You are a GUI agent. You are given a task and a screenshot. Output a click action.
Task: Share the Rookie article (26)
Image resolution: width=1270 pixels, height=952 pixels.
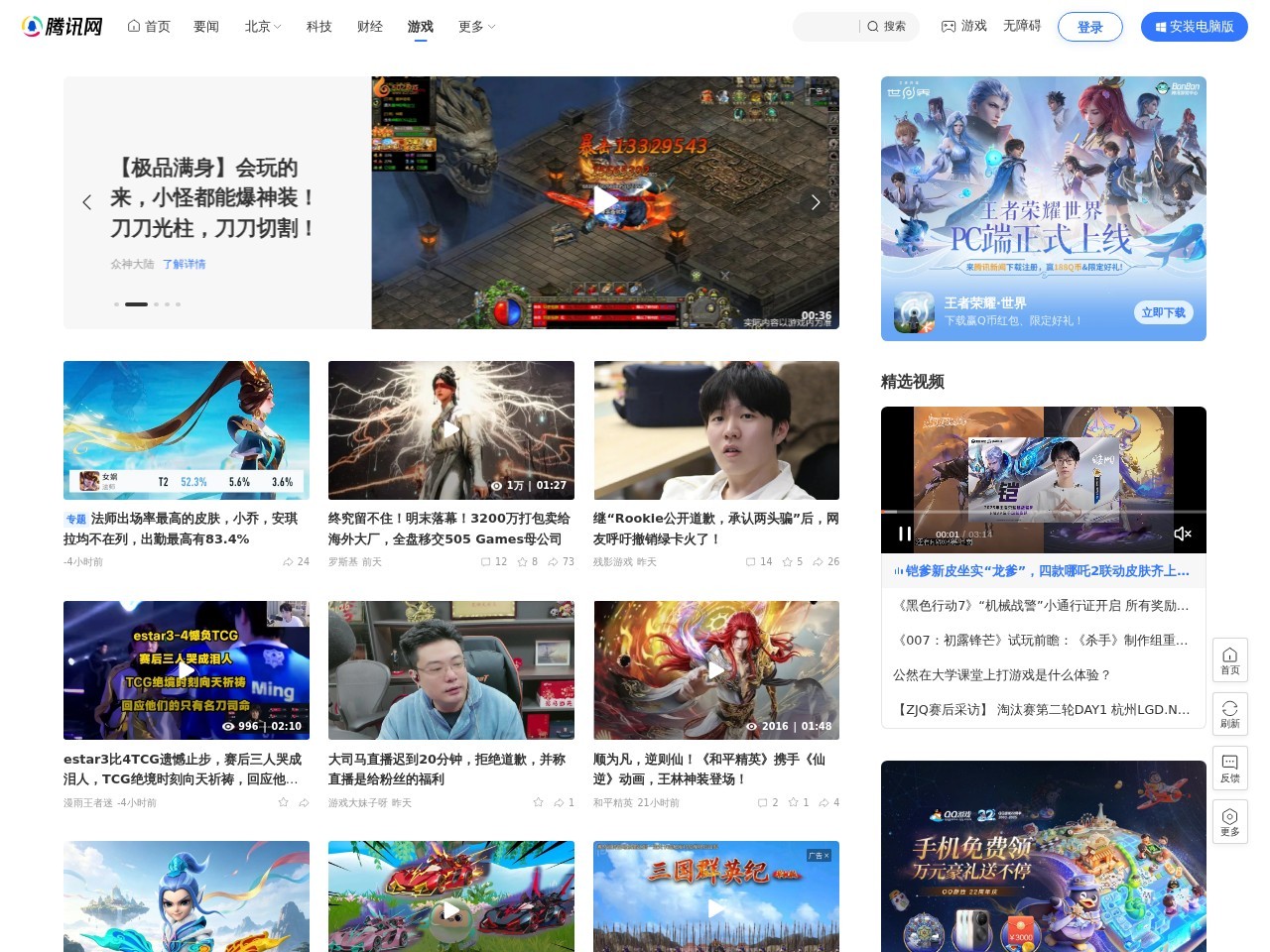[825, 561]
